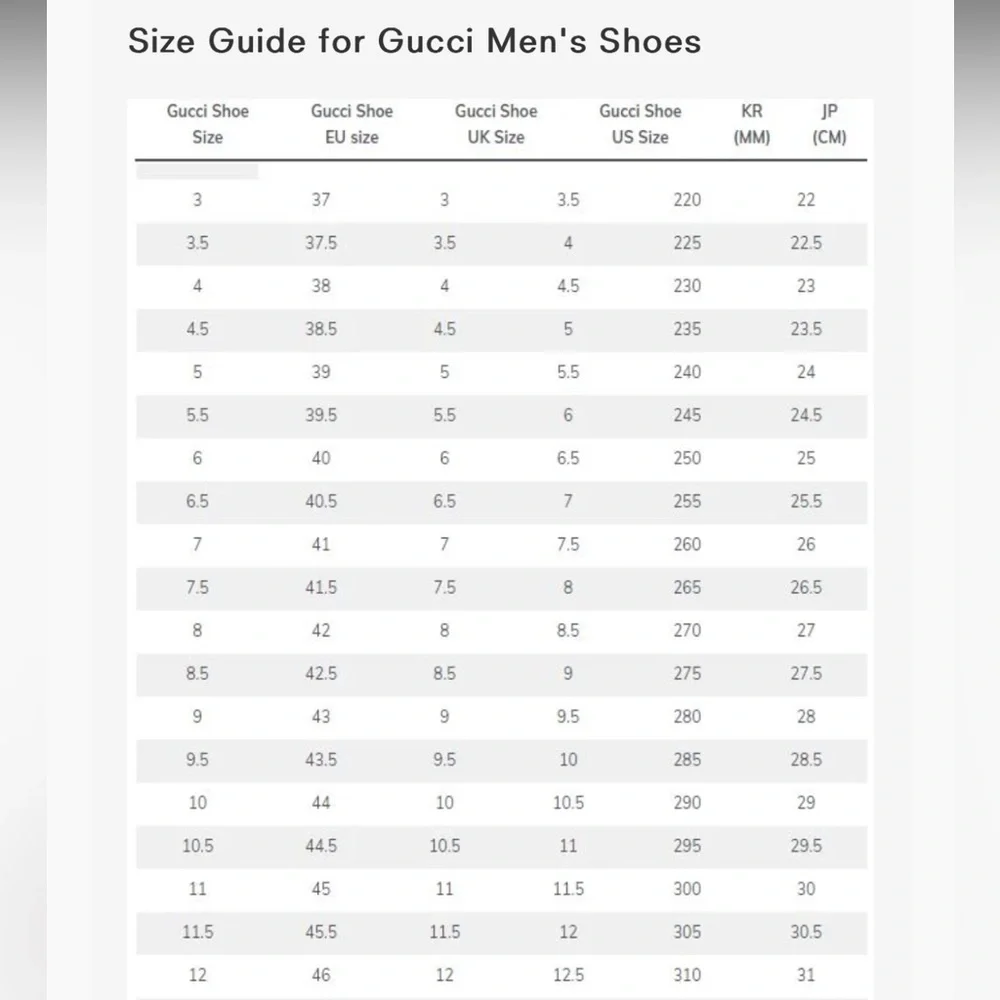This screenshot has height=1000, width=1000.
Task: Click the KR value 245 cell
Action: point(687,415)
